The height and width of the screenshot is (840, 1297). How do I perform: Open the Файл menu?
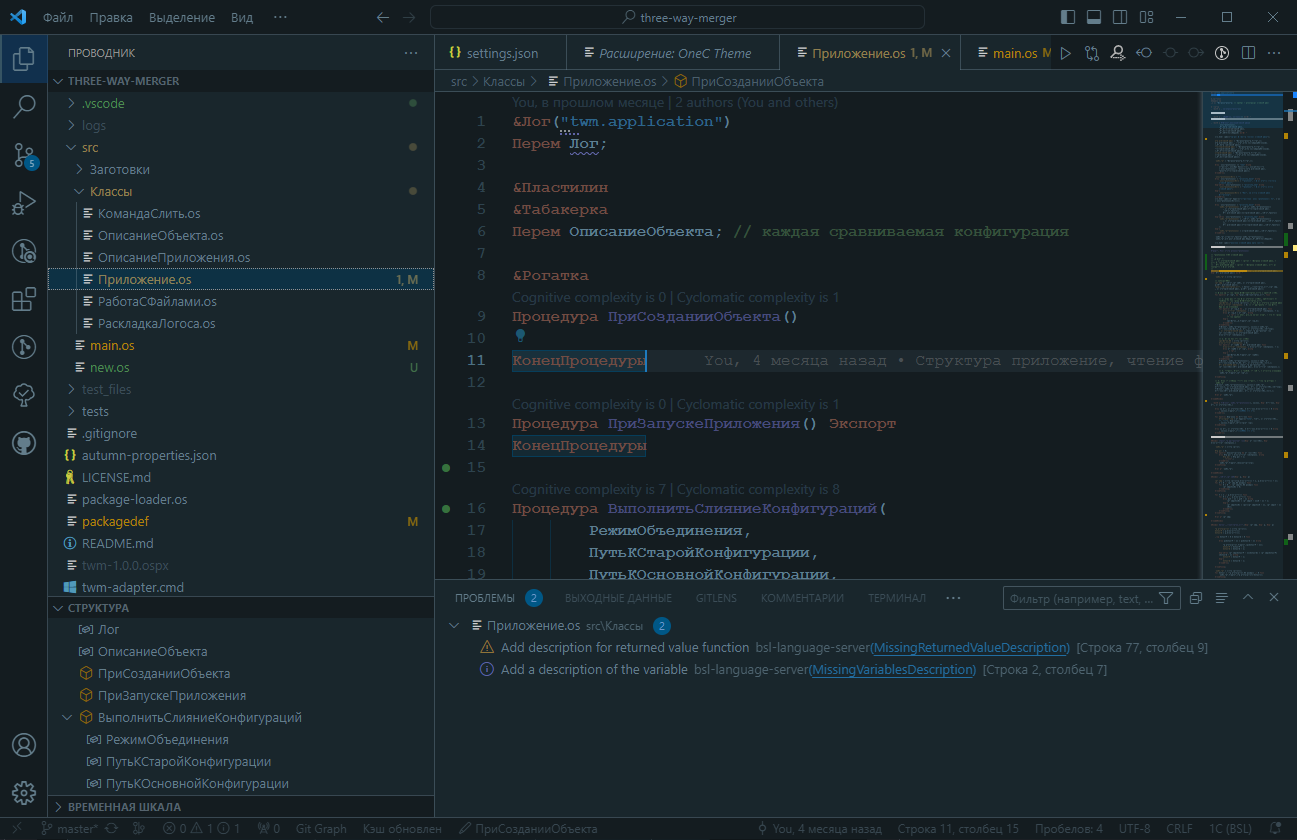click(x=58, y=17)
